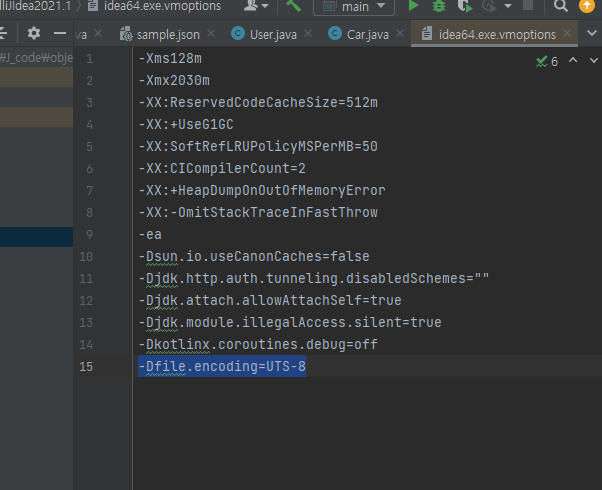Viewport: 602px width, 490px height.
Task: Run with Coverage icon
Action: click(x=464, y=6)
